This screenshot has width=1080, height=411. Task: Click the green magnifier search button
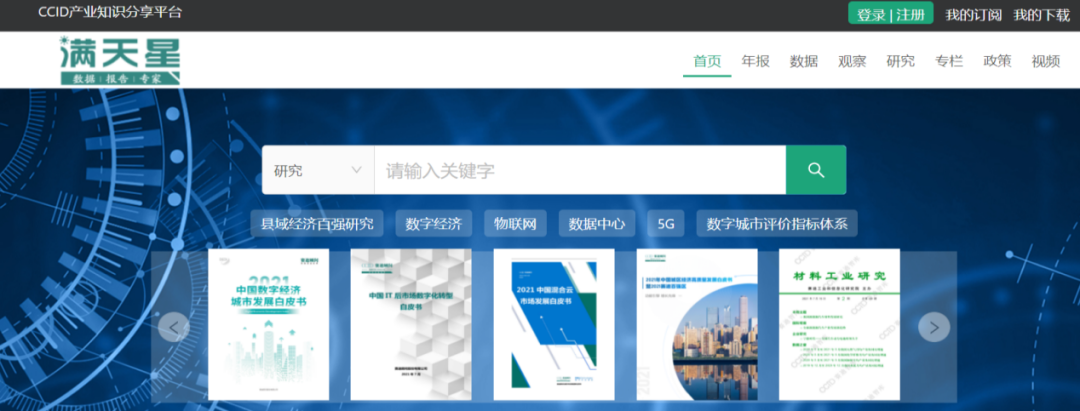816,170
